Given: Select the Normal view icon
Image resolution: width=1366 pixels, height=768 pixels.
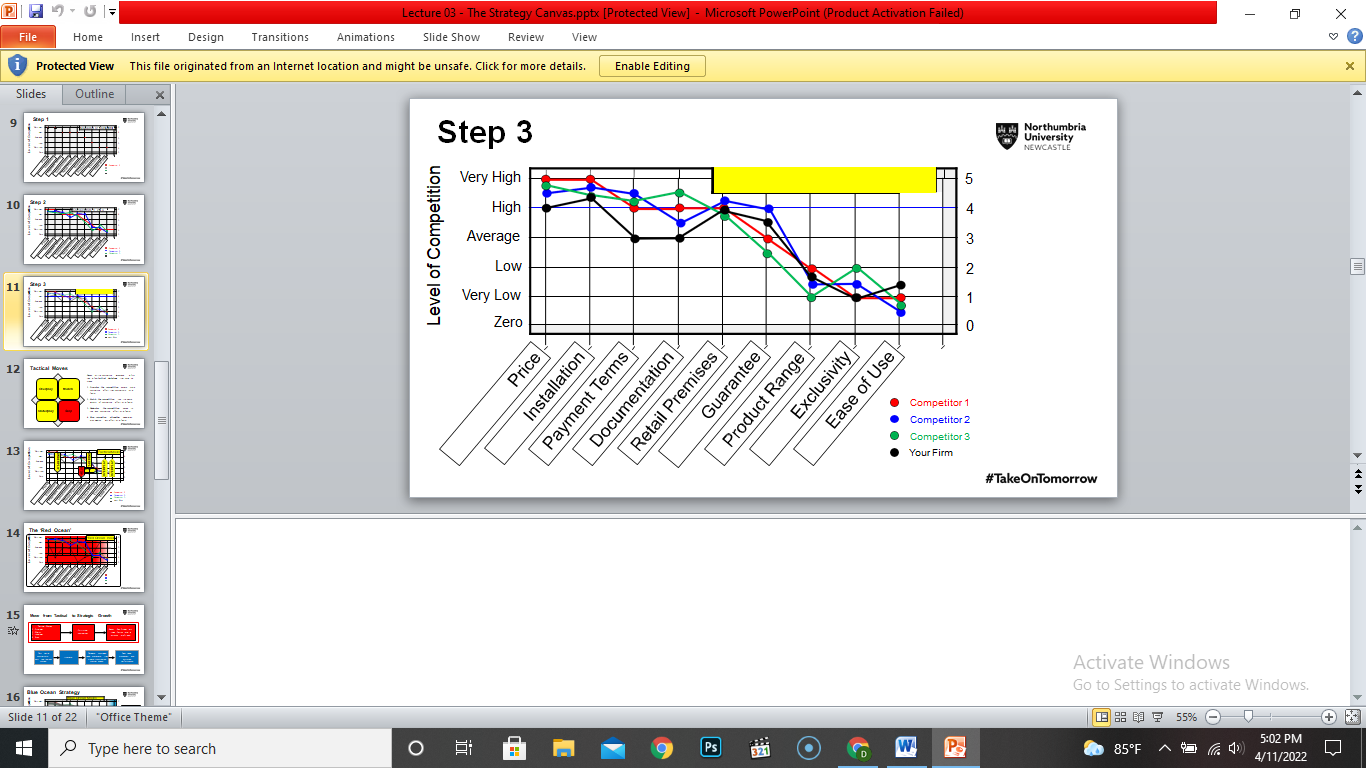Looking at the screenshot, I should pos(1102,717).
